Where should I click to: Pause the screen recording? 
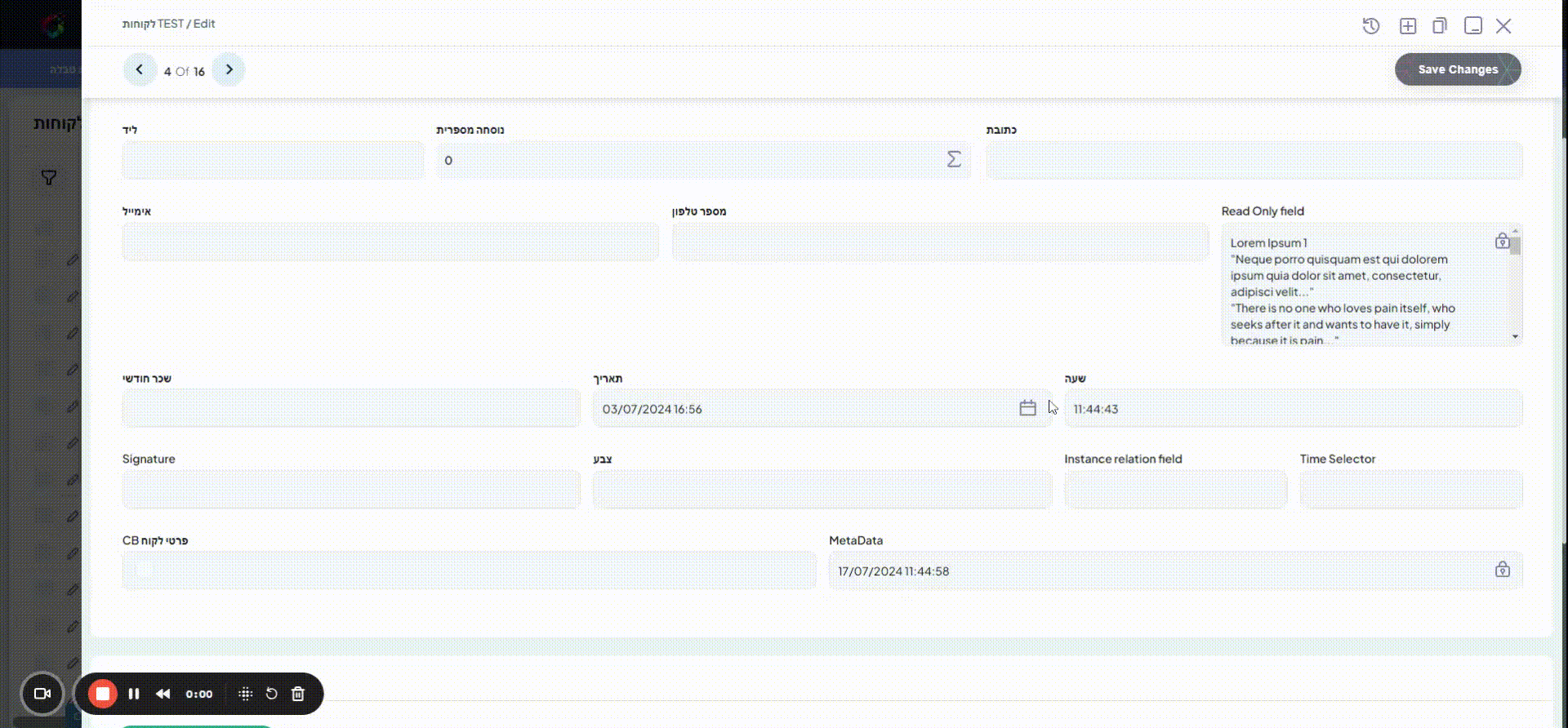[x=134, y=694]
